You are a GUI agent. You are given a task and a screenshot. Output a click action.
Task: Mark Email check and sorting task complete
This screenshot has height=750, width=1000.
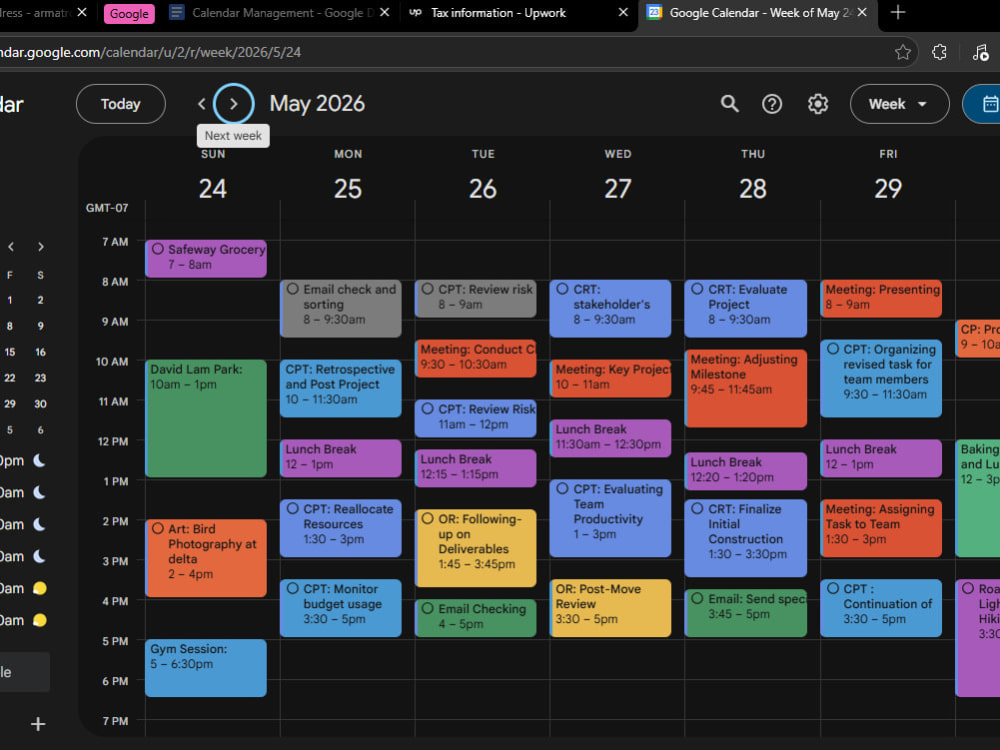(x=293, y=289)
